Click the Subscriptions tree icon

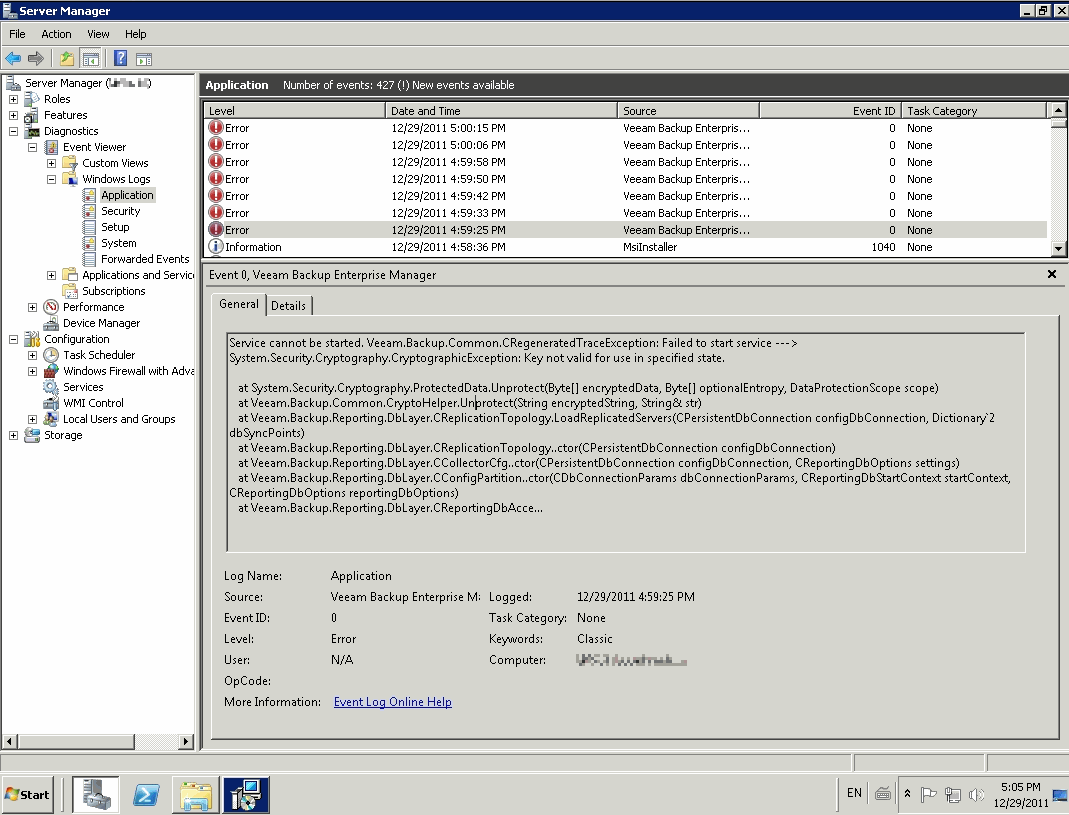[70, 291]
